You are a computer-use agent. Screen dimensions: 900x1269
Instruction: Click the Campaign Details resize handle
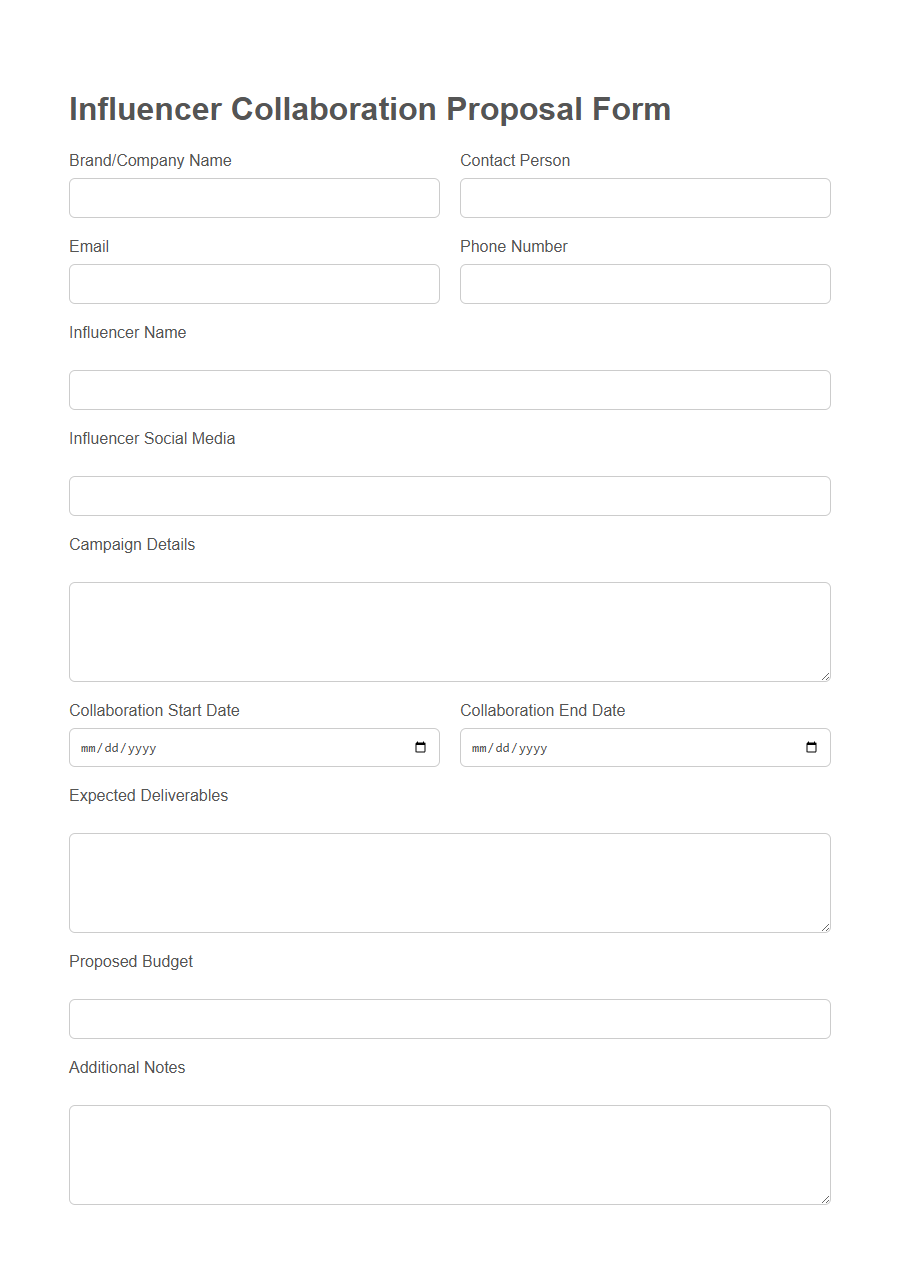pyautogui.click(x=826, y=678)
